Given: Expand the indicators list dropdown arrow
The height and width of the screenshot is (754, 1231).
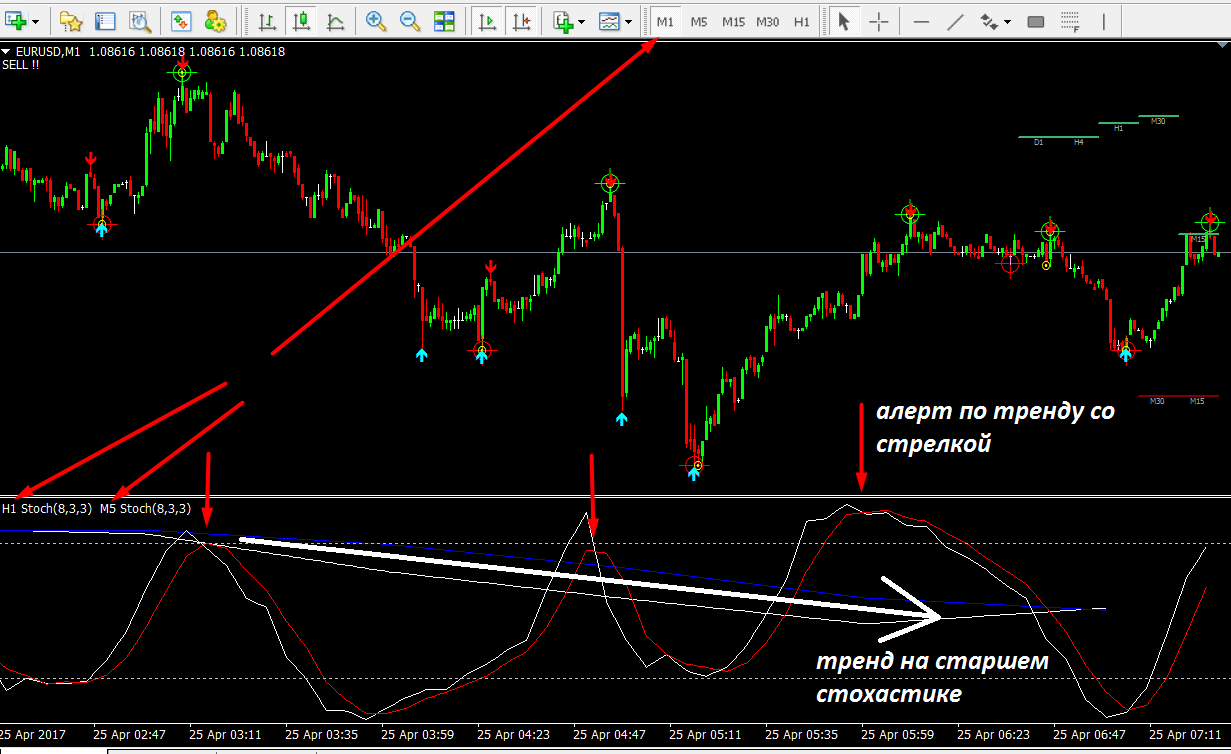Looking at the screenshot, I should (x=582, y=21).
